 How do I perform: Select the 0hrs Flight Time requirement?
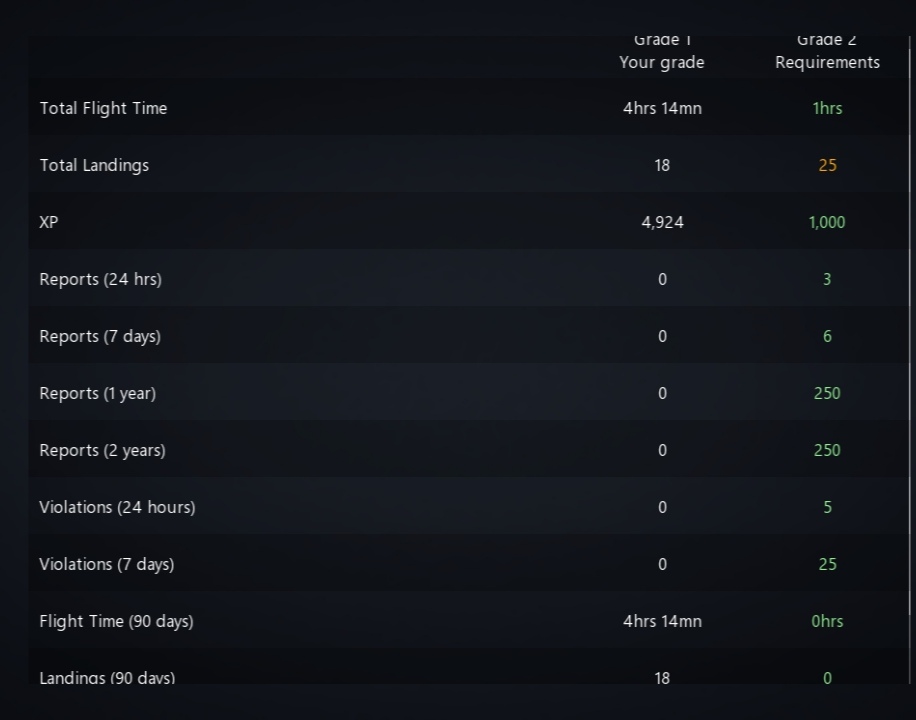point(827,621)
